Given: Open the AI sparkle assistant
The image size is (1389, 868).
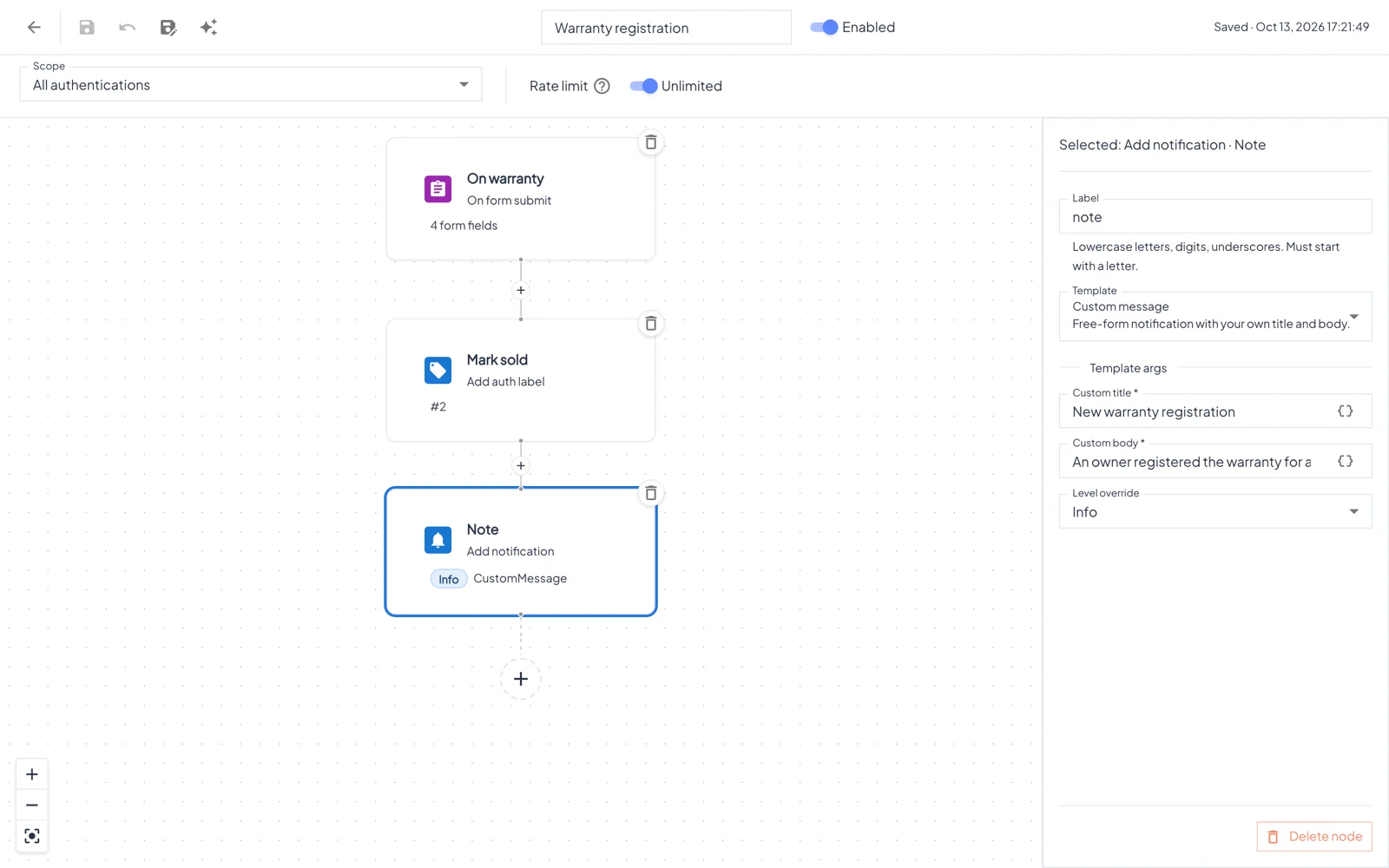Looking at the screenshot, I should (x=208, y=27).
